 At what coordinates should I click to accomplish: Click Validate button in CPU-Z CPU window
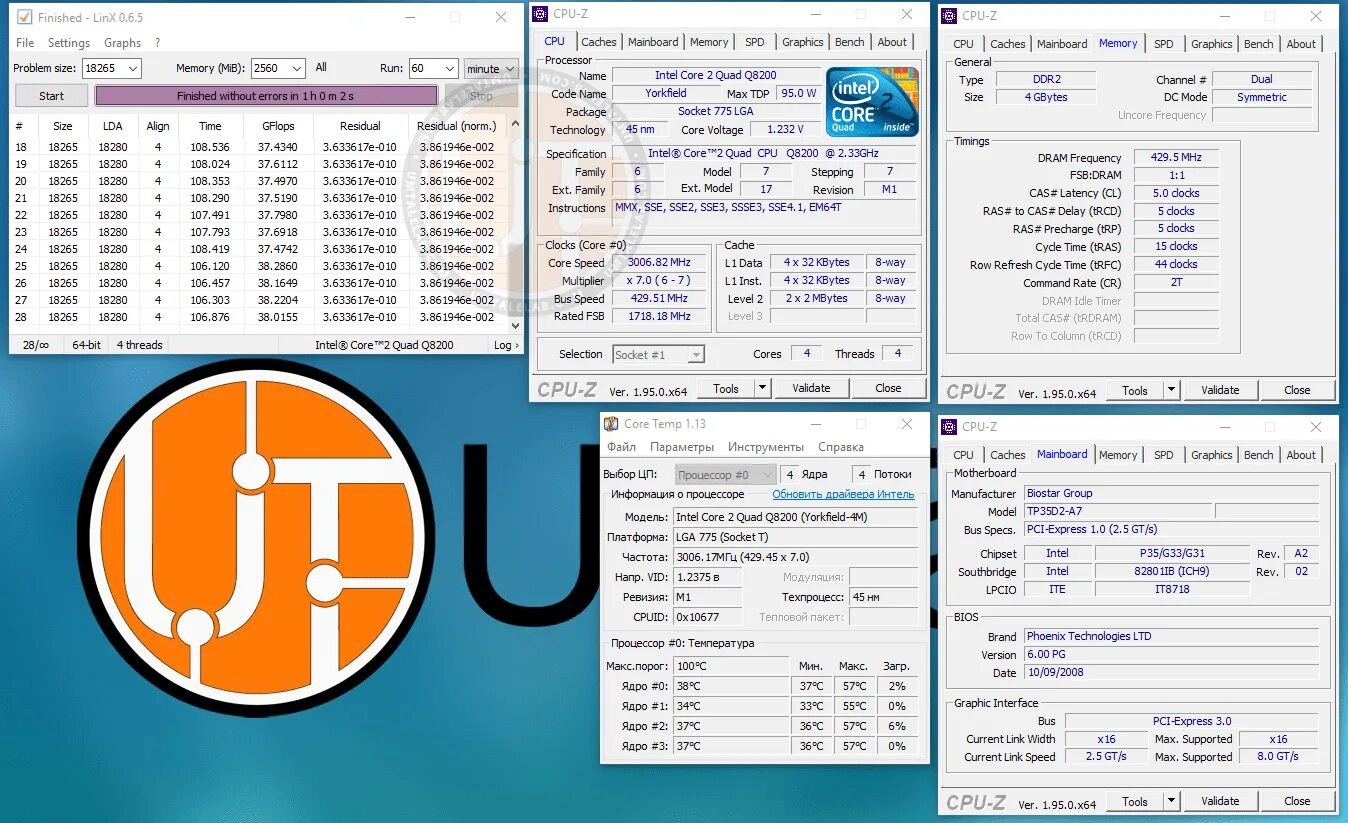click(811, 388)
